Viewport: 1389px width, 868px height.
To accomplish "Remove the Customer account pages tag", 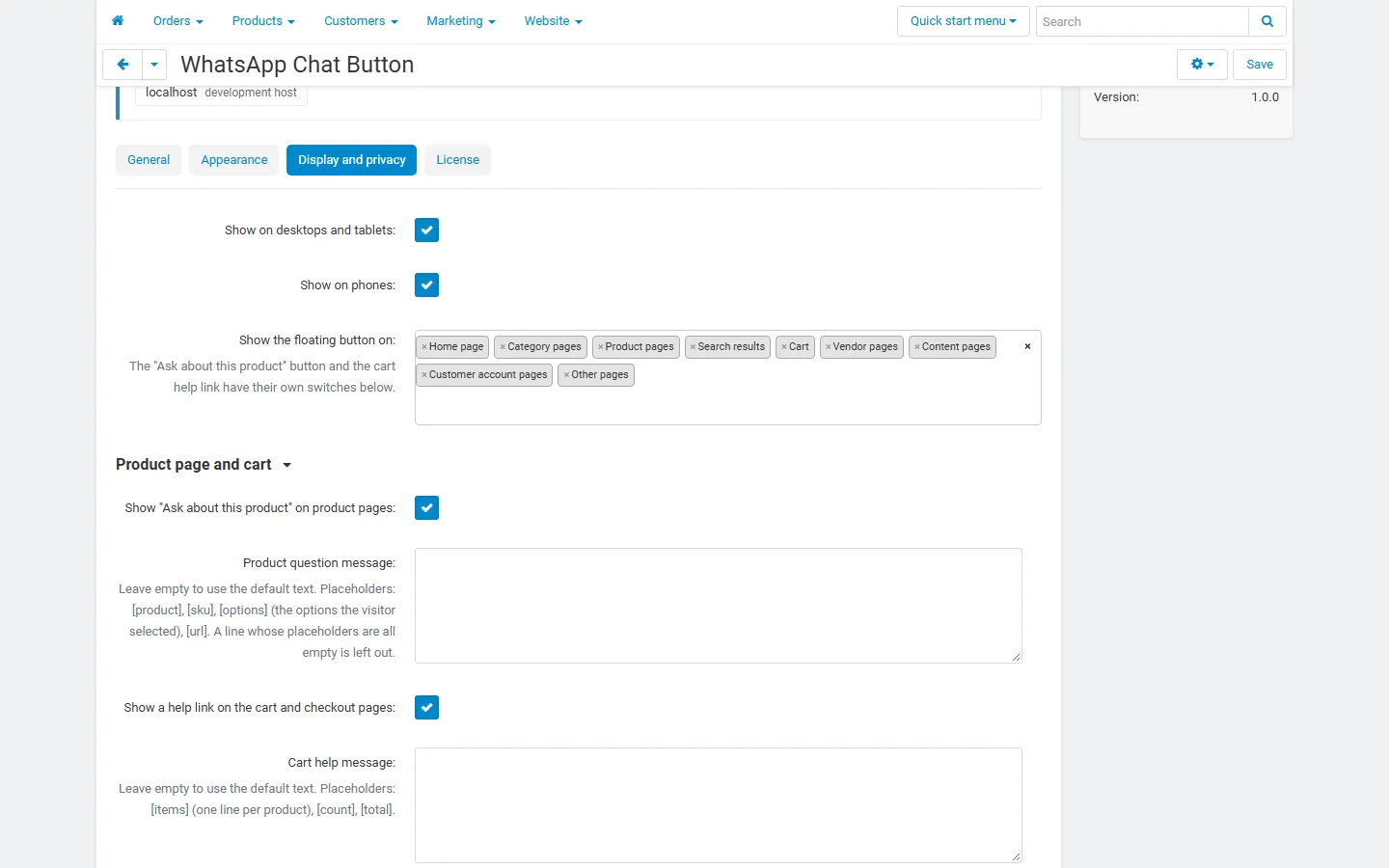I will (x=423, y=375).
